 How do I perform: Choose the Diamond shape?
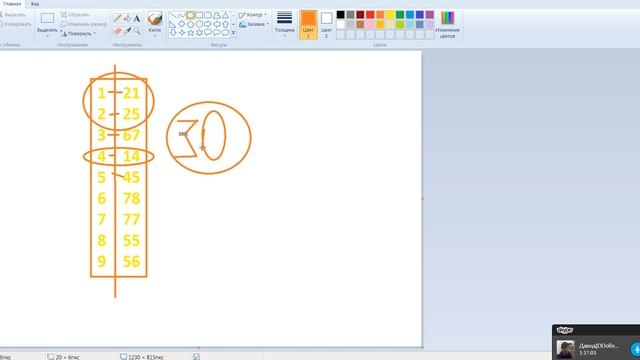[182, 24]
